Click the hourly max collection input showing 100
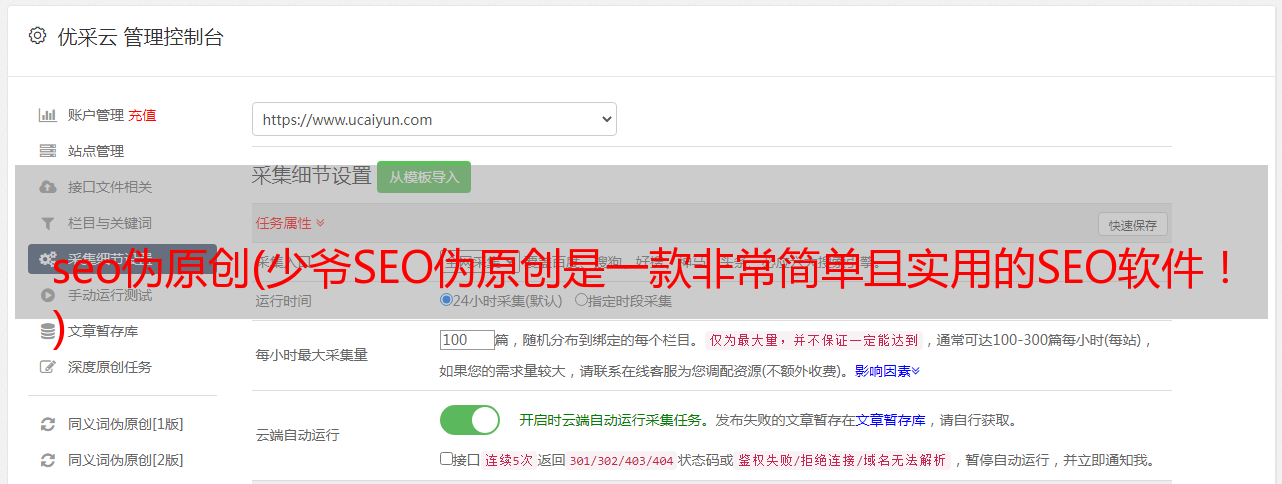 click(467, 340)
